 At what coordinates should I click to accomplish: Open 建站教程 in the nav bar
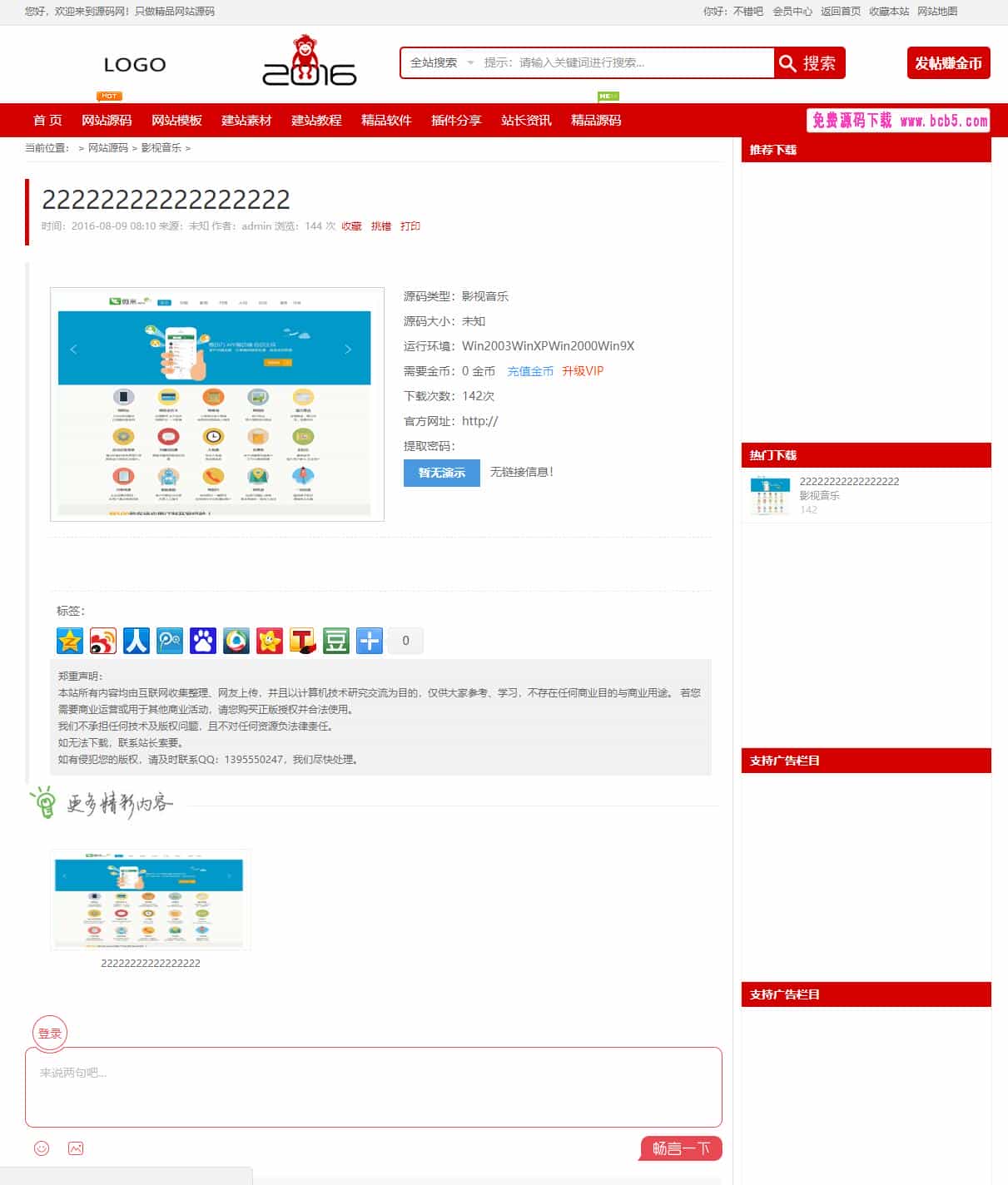pos(316,121)
